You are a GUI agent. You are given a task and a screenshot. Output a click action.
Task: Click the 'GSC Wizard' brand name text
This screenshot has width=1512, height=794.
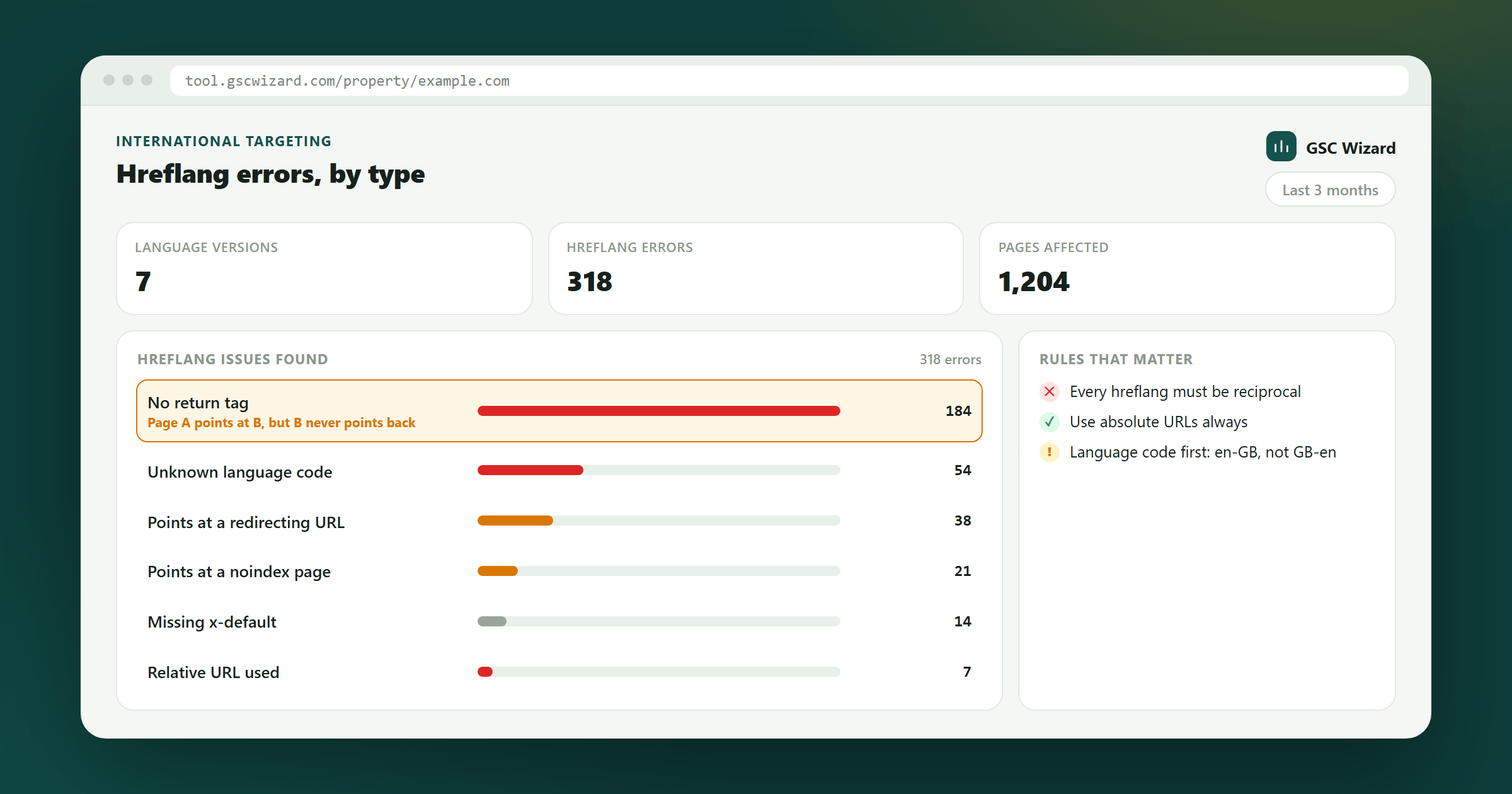tap(1351, 148)
